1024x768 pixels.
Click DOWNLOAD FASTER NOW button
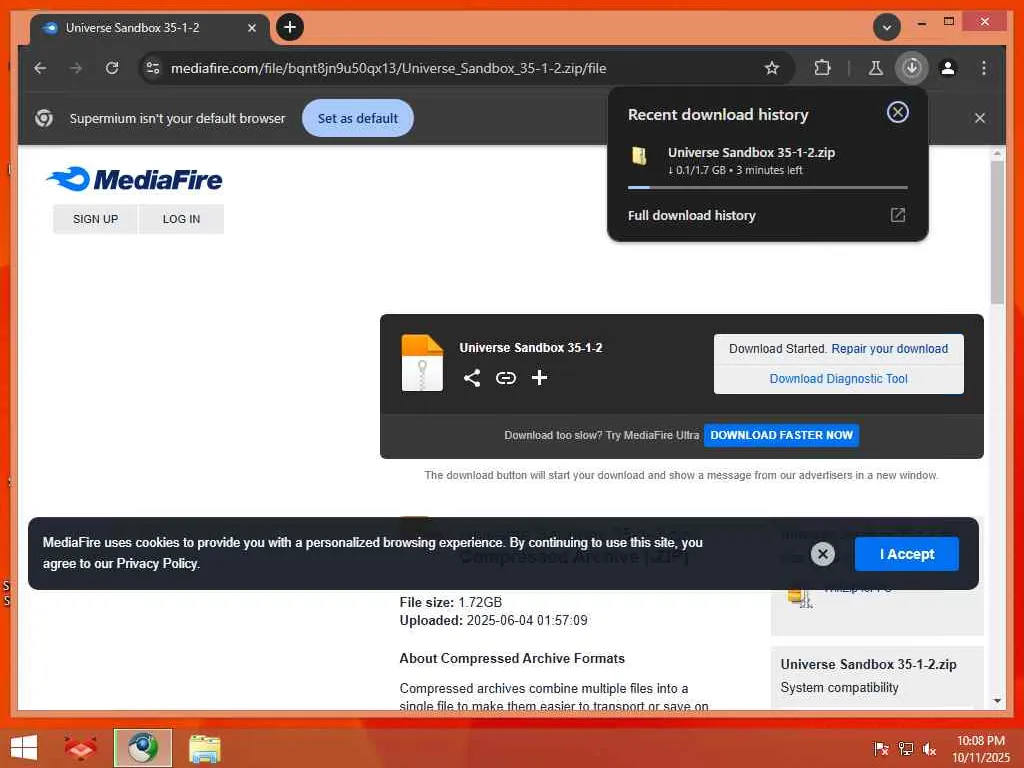pos(781,435)
